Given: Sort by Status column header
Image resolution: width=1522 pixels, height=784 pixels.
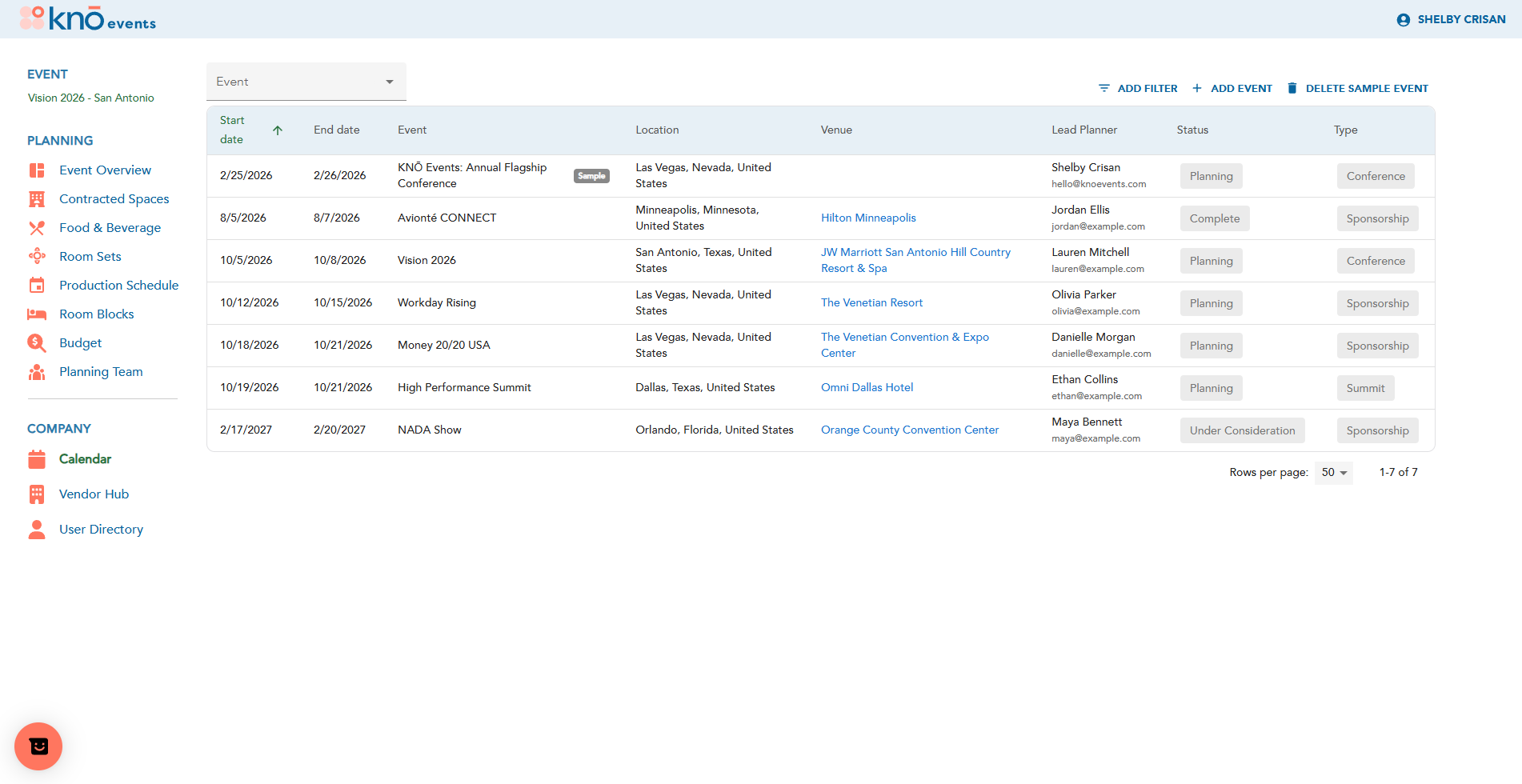Looking at the screenshot, I should [1192, 130].
